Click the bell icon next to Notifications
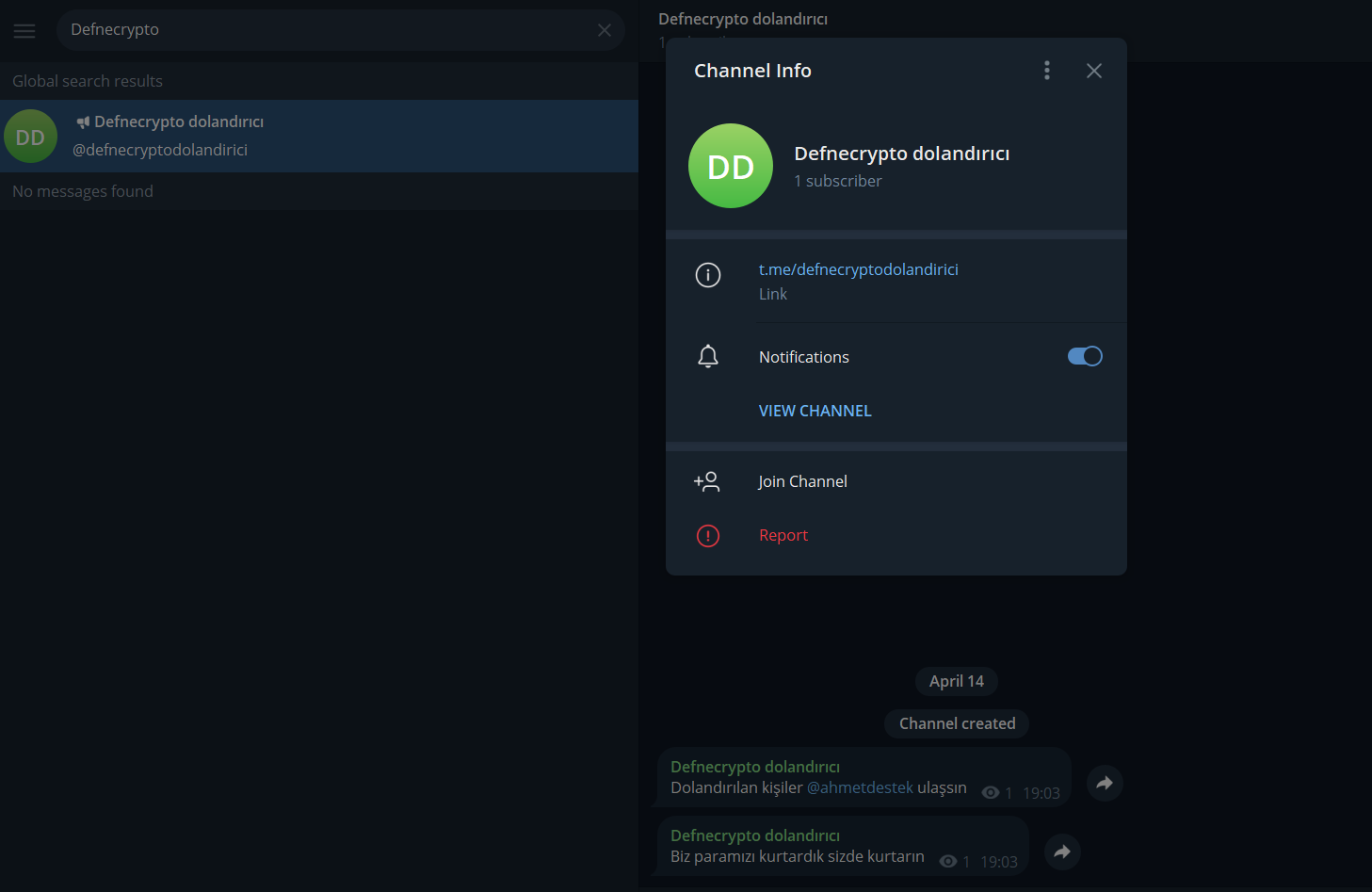This screenshot has height=892, width=1372. 708,356
